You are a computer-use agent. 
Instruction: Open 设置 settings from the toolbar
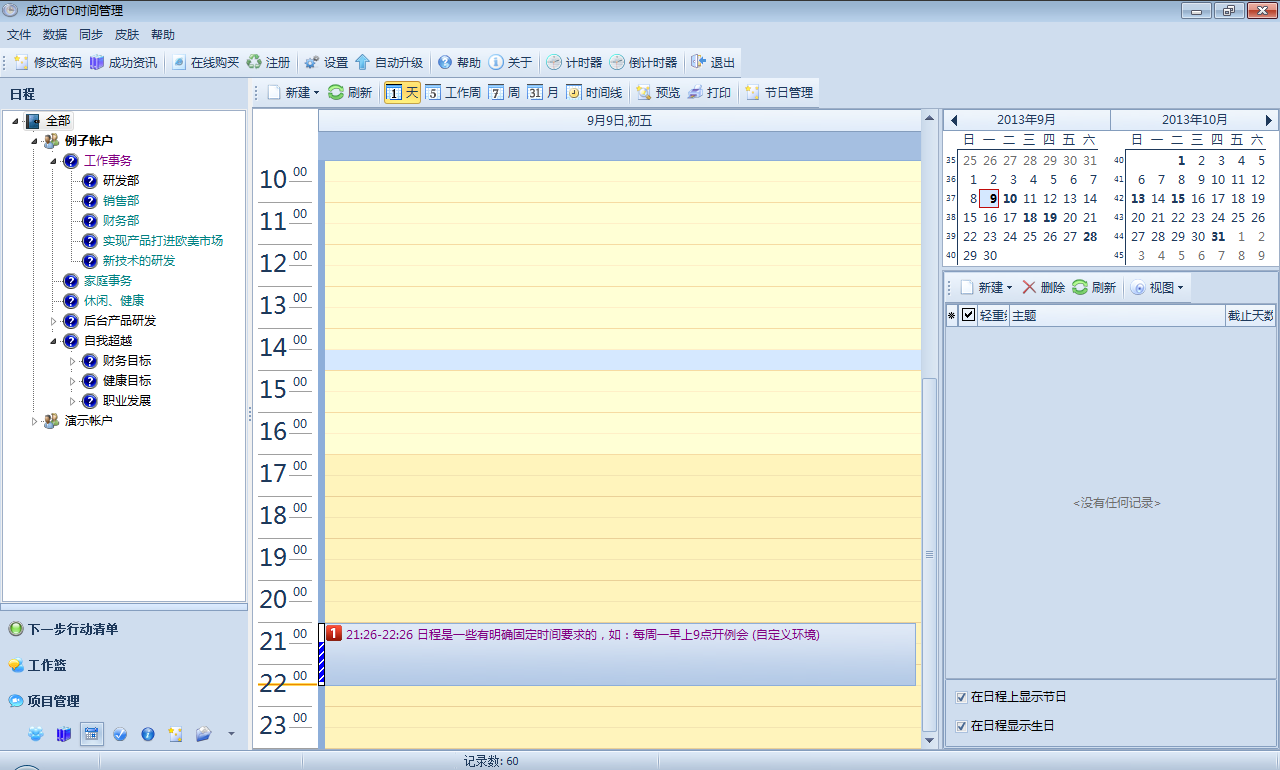[326, 62]
